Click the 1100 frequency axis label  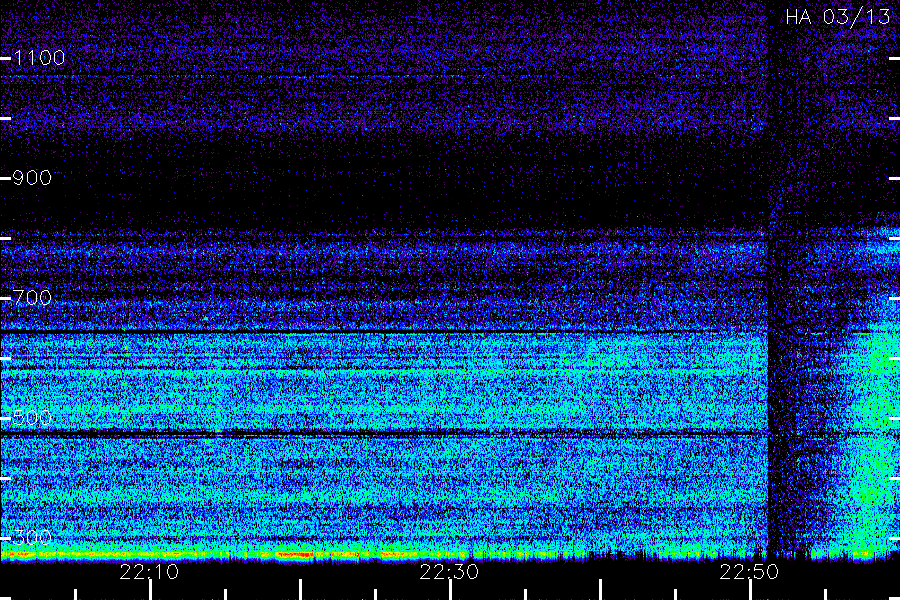[x=39, y=58]
